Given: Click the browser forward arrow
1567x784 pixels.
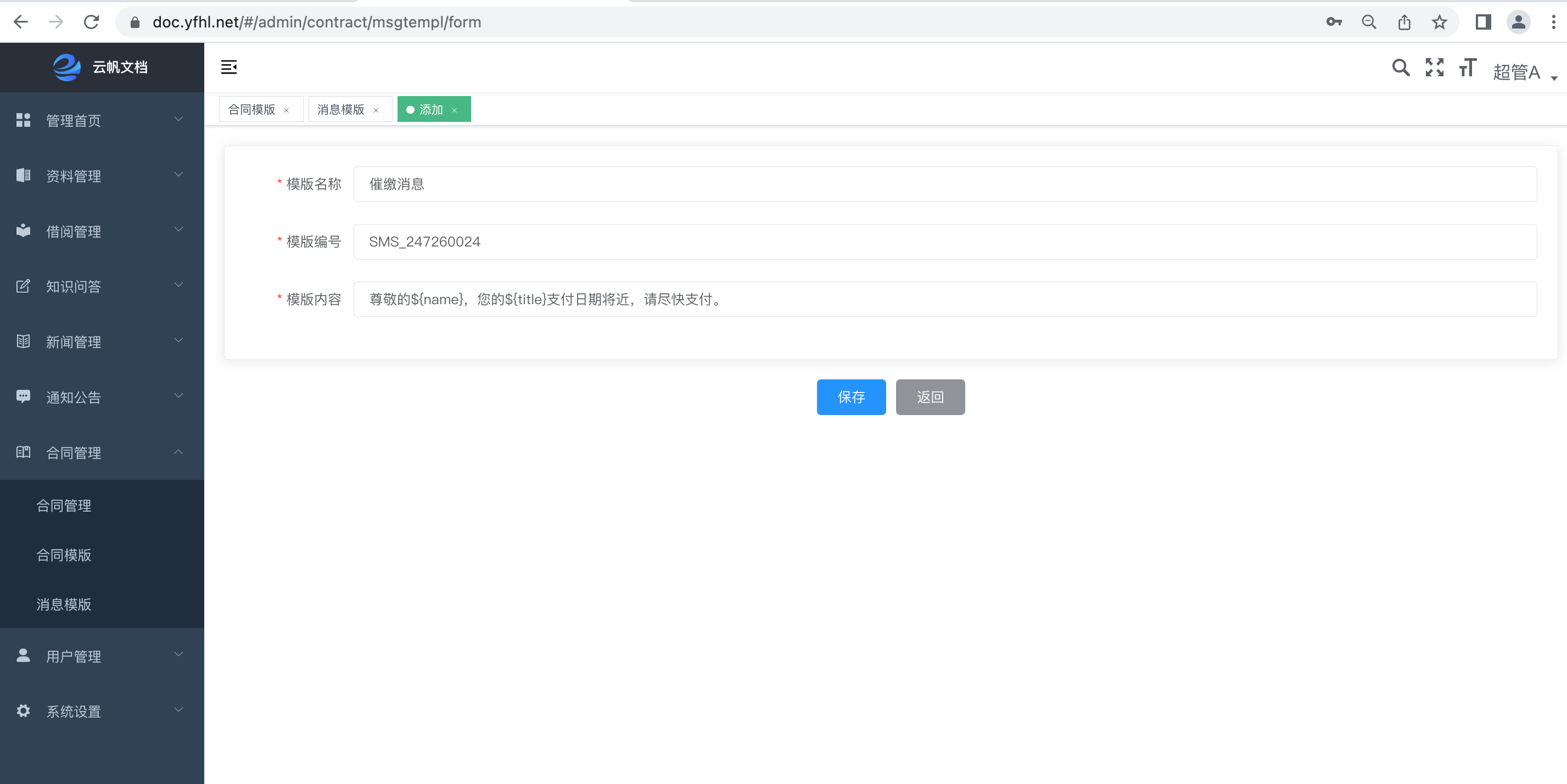Looking at the screenshot, I should (56, 22).
